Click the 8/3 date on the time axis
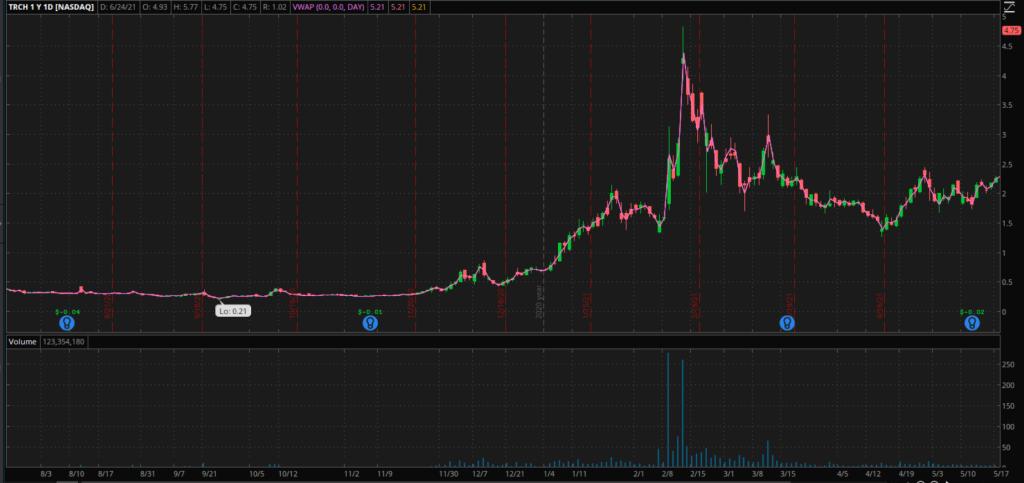This screenshot has height=483, width=1024. (44, 475)
